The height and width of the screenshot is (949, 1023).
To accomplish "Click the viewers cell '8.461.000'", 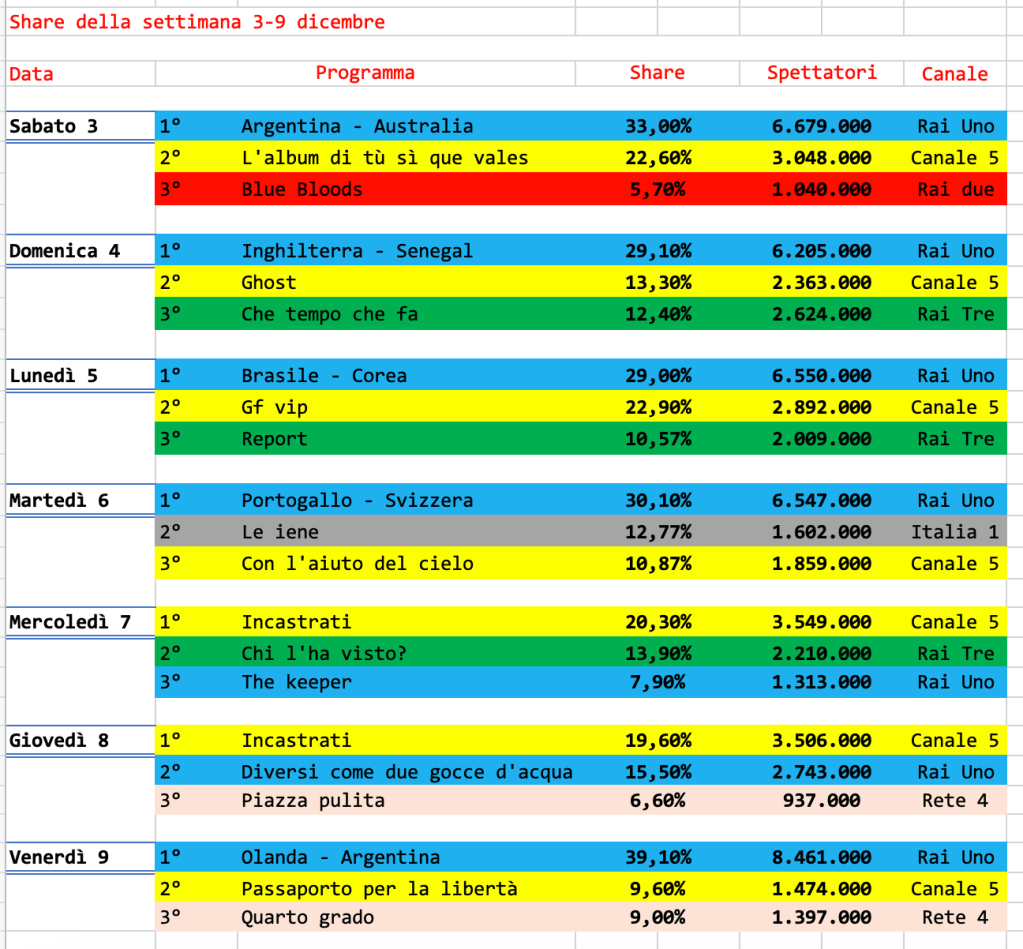I will pyautogui.click(x=821, y=857).
